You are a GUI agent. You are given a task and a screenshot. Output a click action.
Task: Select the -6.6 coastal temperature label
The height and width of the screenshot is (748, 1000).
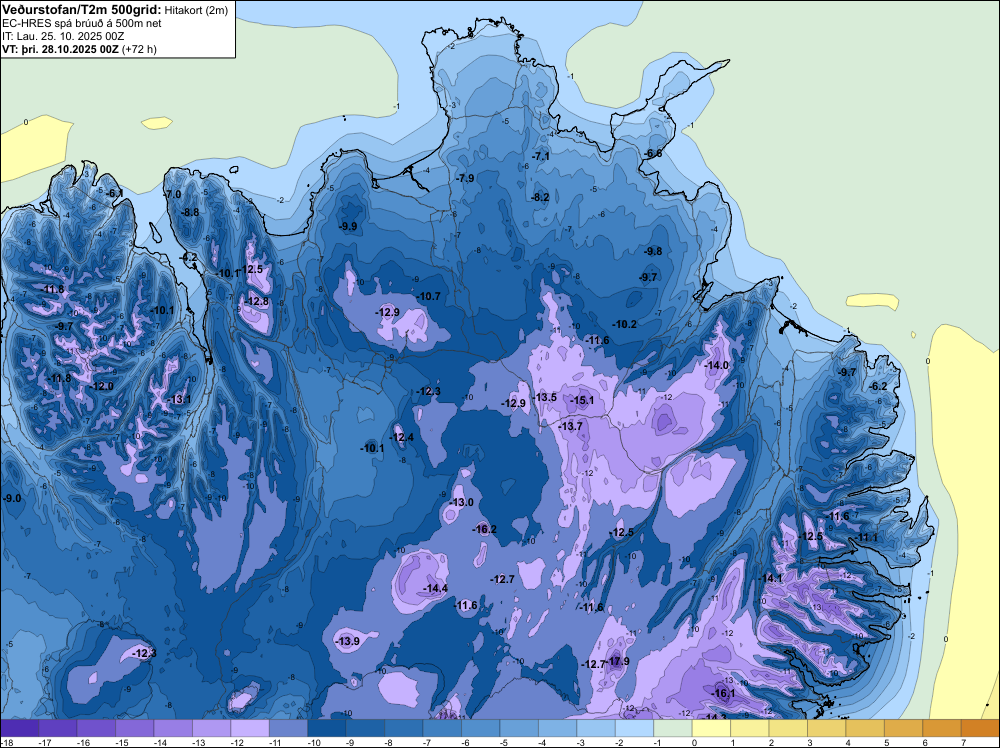653,153
